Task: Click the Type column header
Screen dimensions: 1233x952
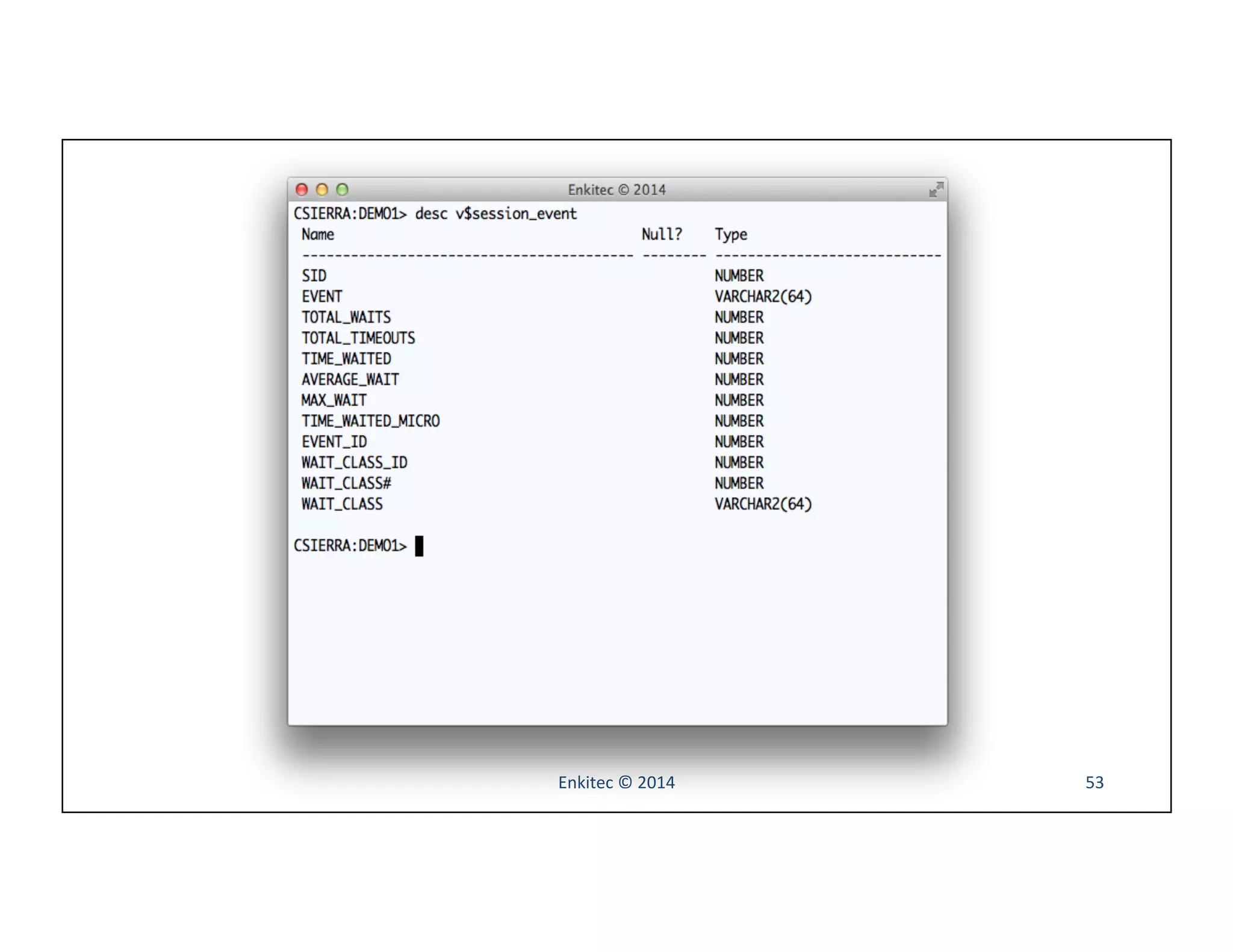Action: tap(731, 234)
